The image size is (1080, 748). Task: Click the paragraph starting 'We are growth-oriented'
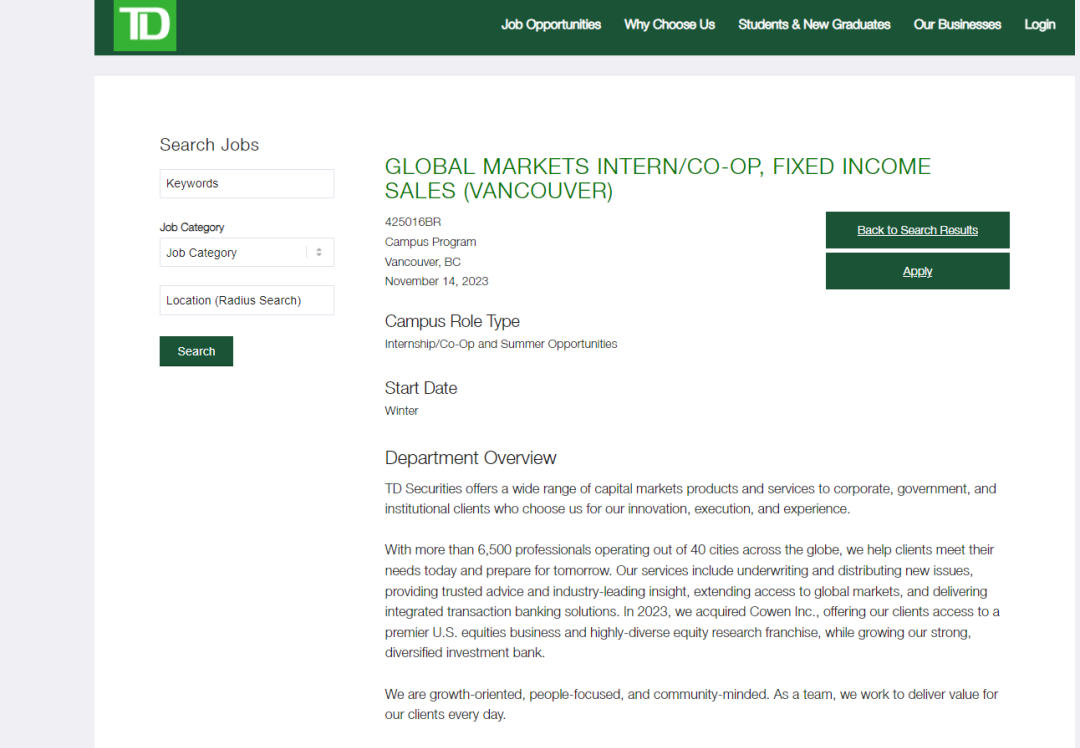(691, 704)
